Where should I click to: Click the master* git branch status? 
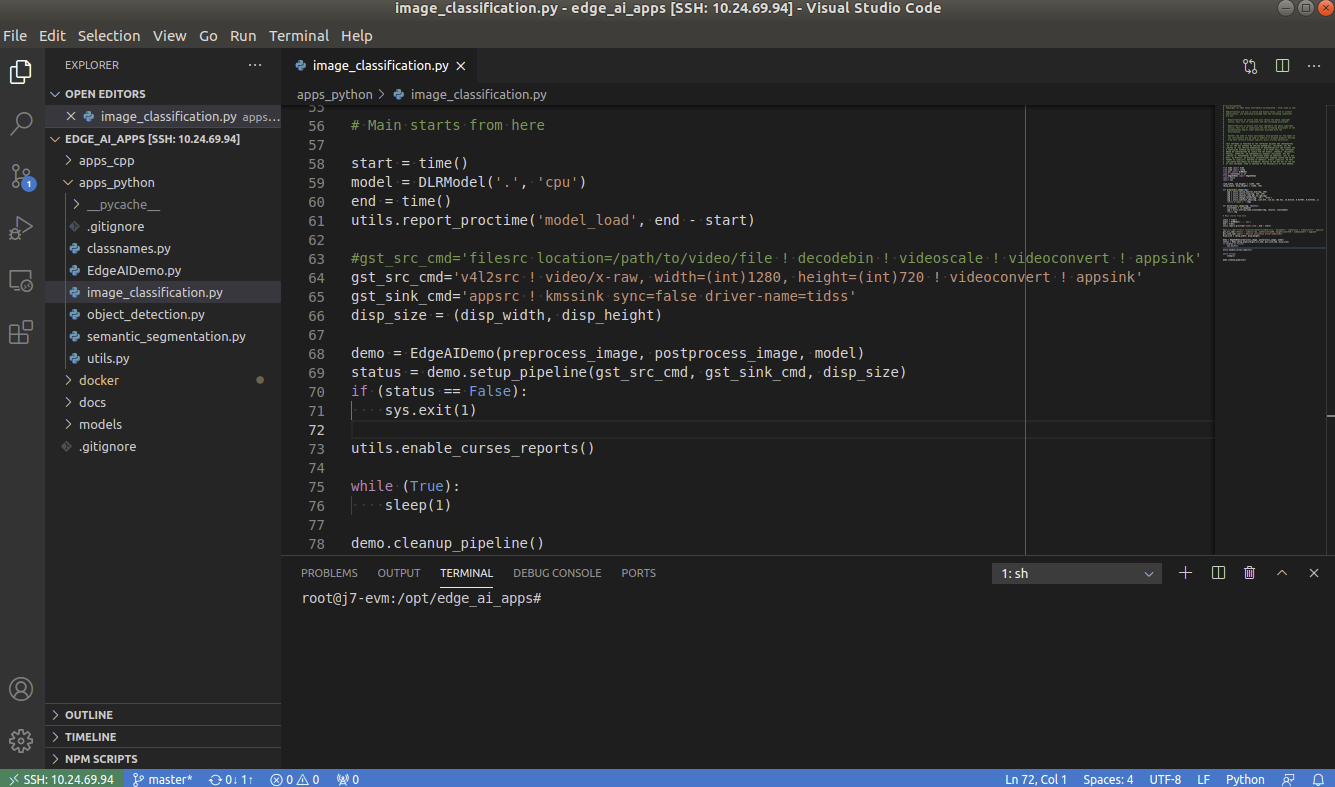162,779
